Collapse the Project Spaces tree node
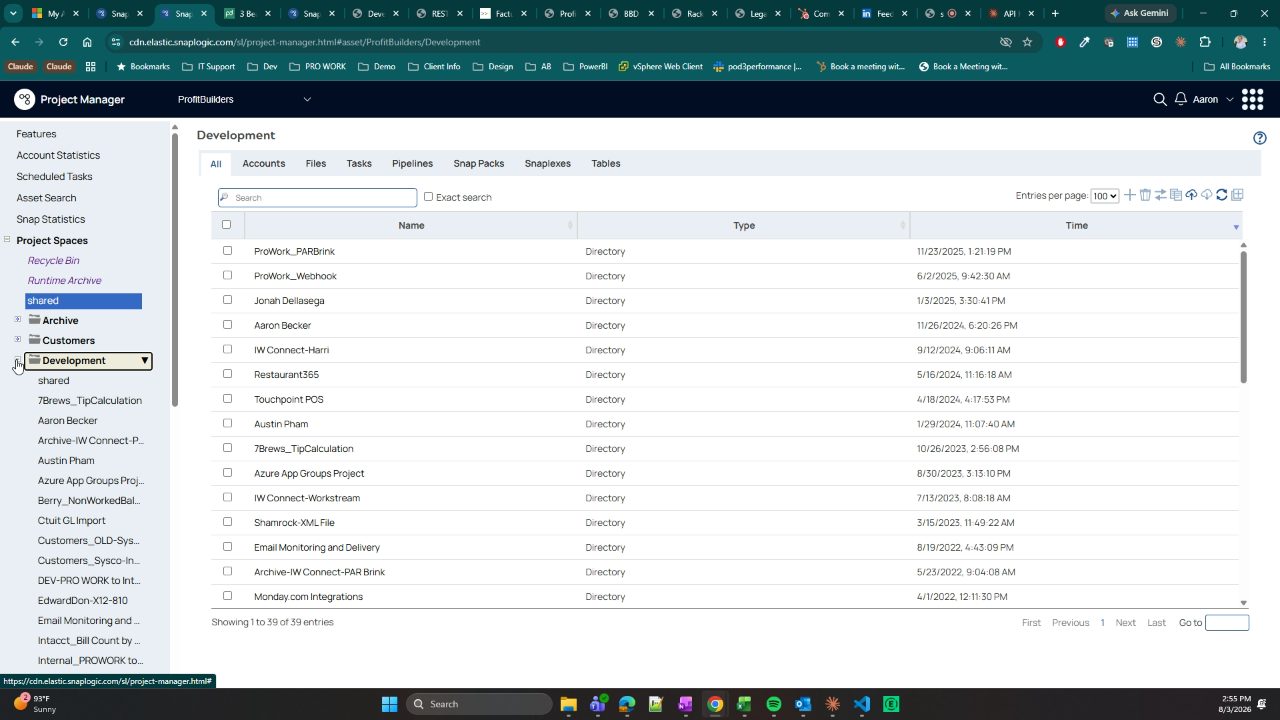This screenshot has height=720, width=1280. coord(7,240)
